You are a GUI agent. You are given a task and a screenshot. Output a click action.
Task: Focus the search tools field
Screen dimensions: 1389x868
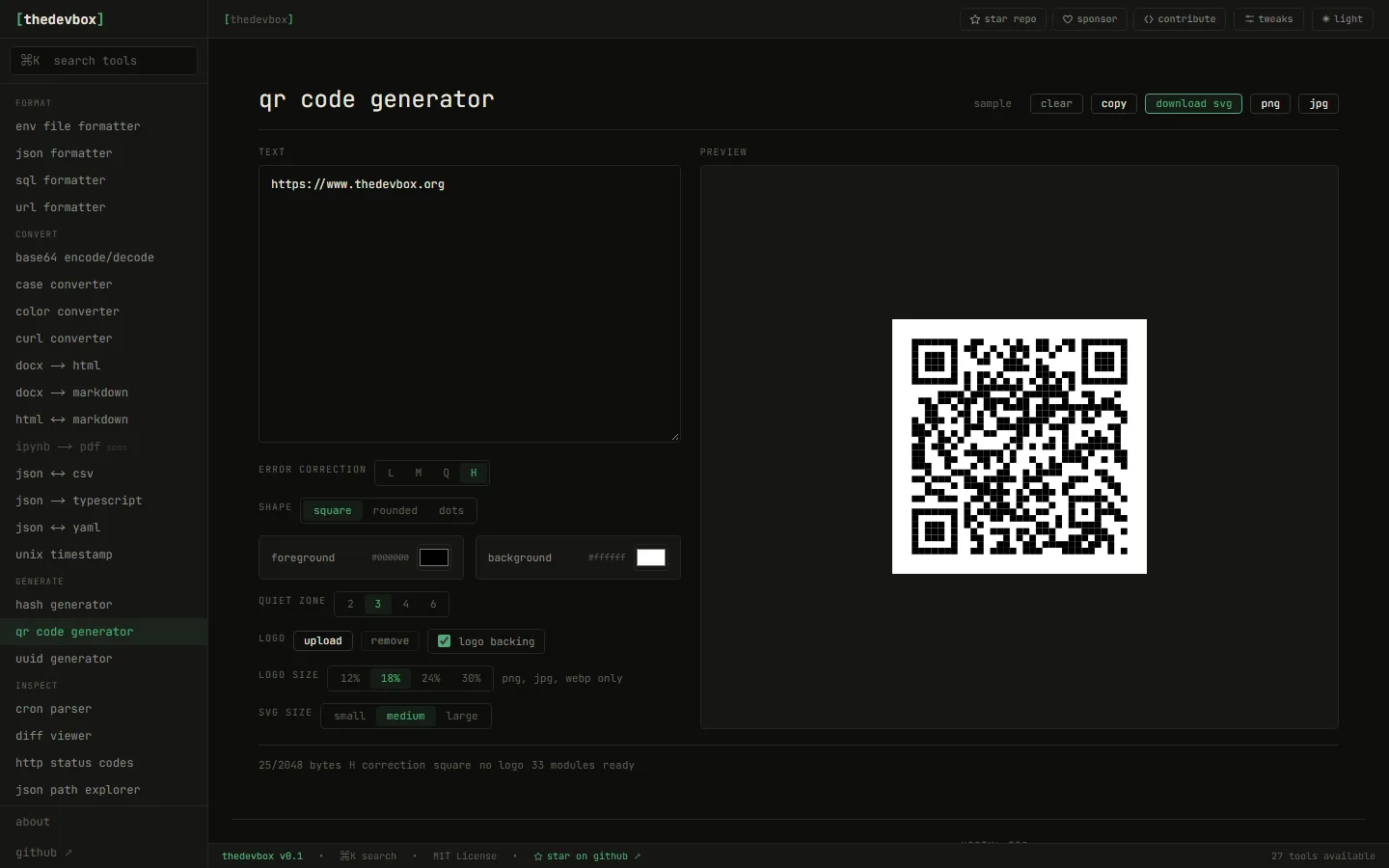[x=103, y=61]
